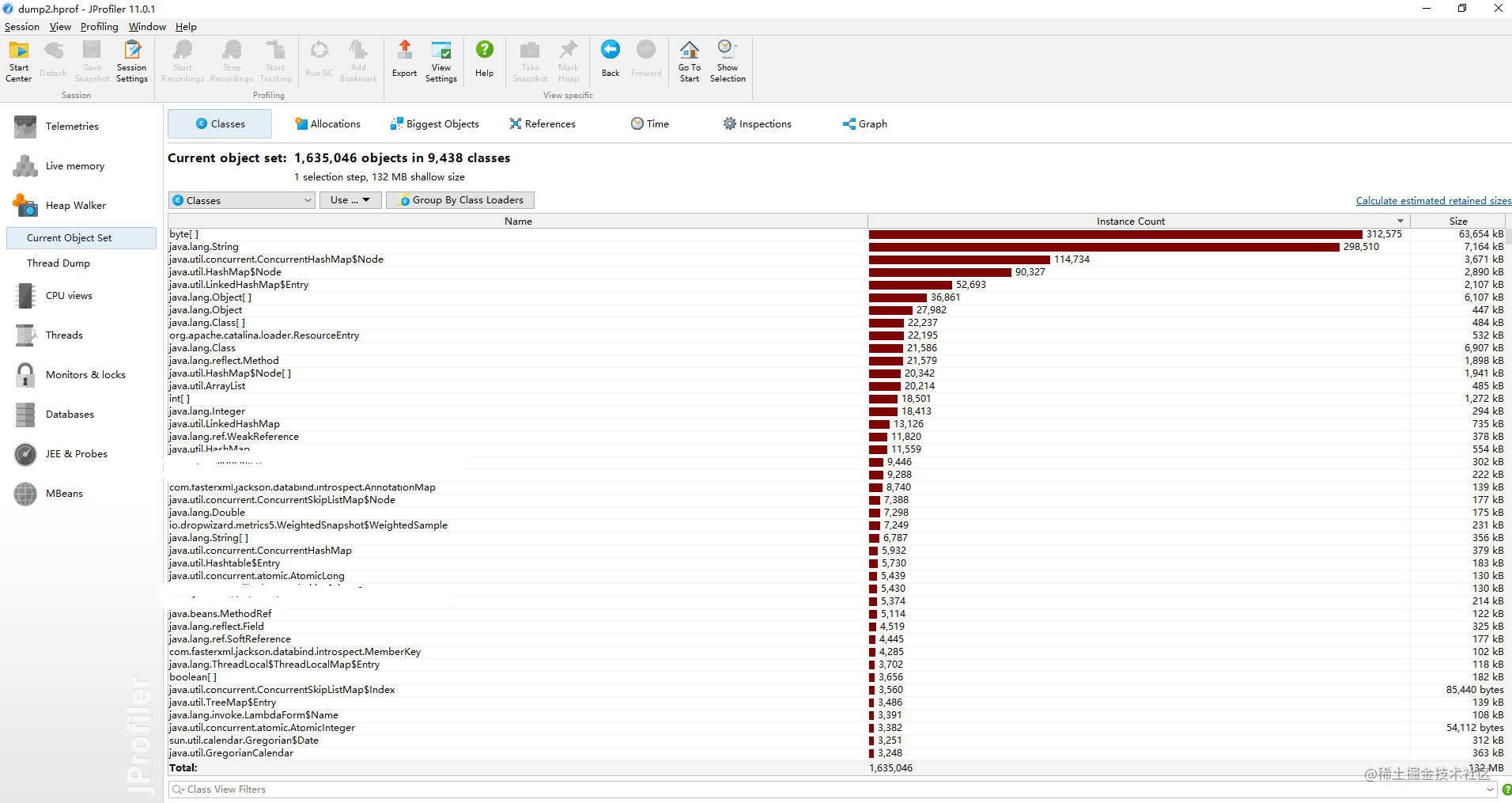Go Back in heap walker
Screen dimensions: 1512x803
610,59
